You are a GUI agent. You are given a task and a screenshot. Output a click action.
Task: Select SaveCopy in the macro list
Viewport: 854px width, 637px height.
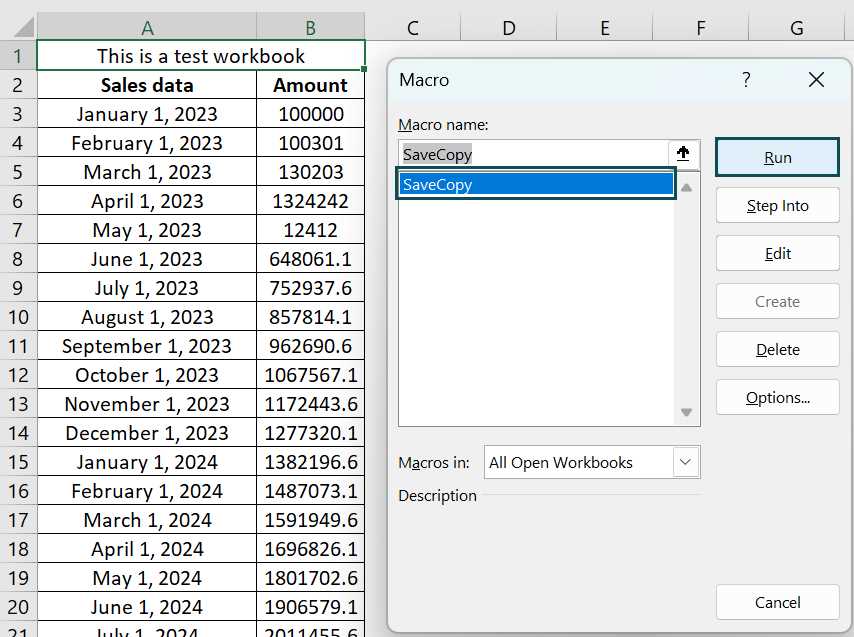(x=536, y=184)
